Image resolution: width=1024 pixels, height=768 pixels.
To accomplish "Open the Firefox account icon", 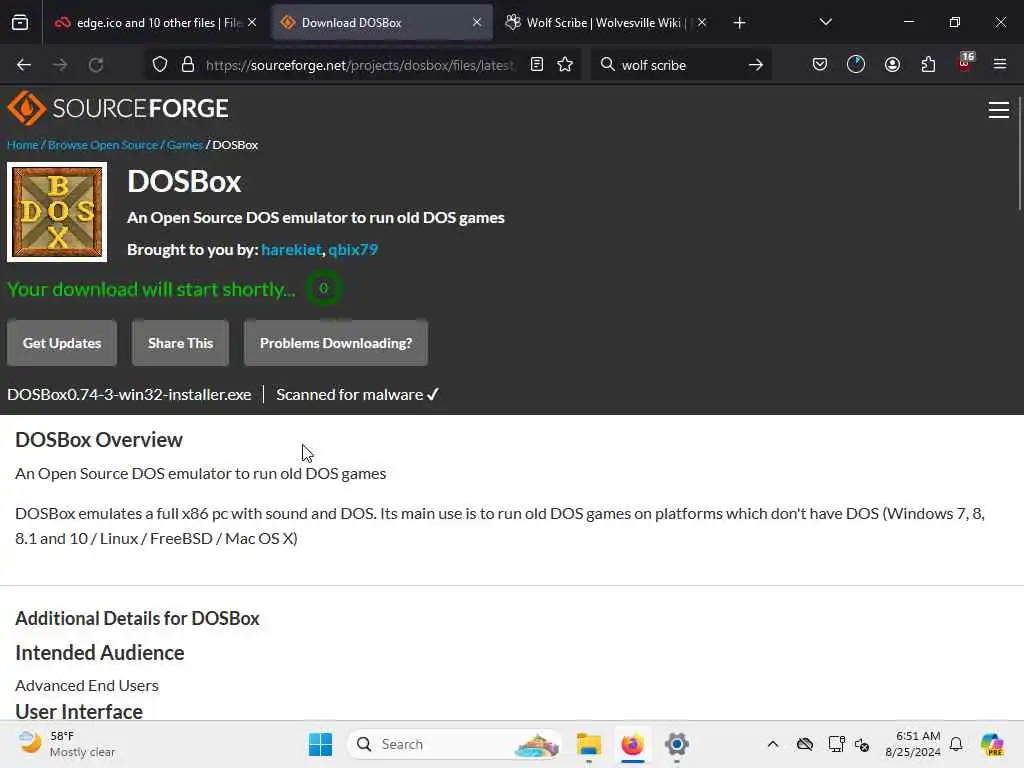I will (x=892, y=65).
